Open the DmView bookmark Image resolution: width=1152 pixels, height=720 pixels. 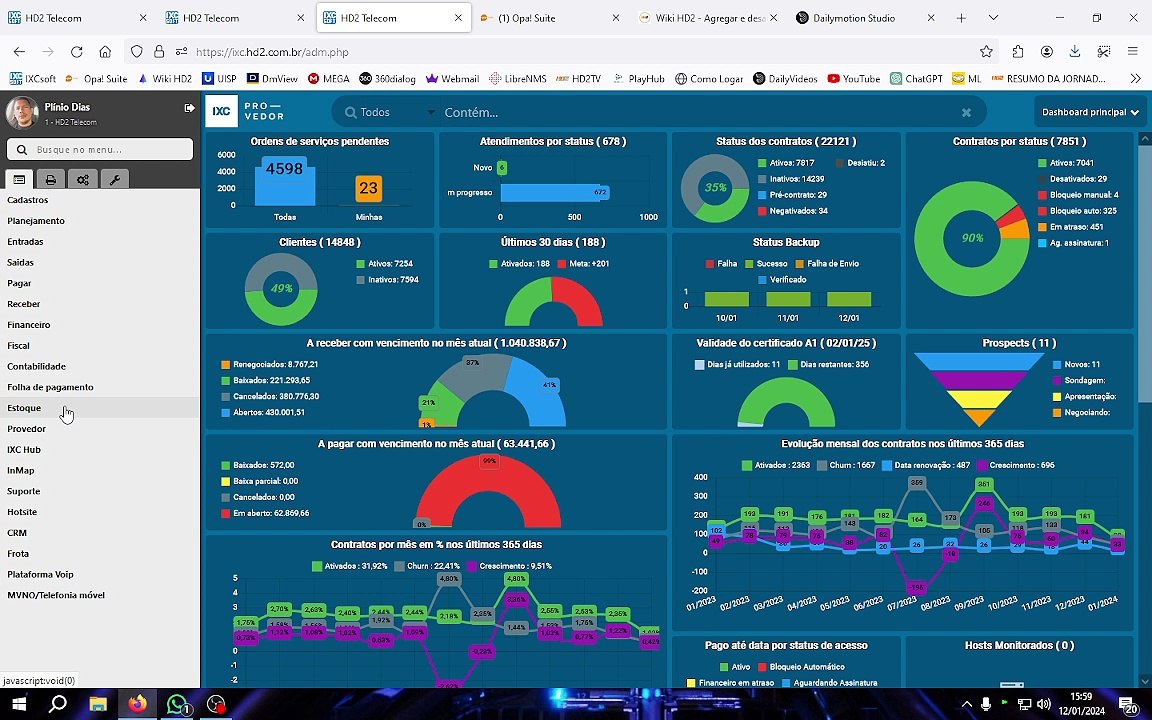(x=273, y=79)
